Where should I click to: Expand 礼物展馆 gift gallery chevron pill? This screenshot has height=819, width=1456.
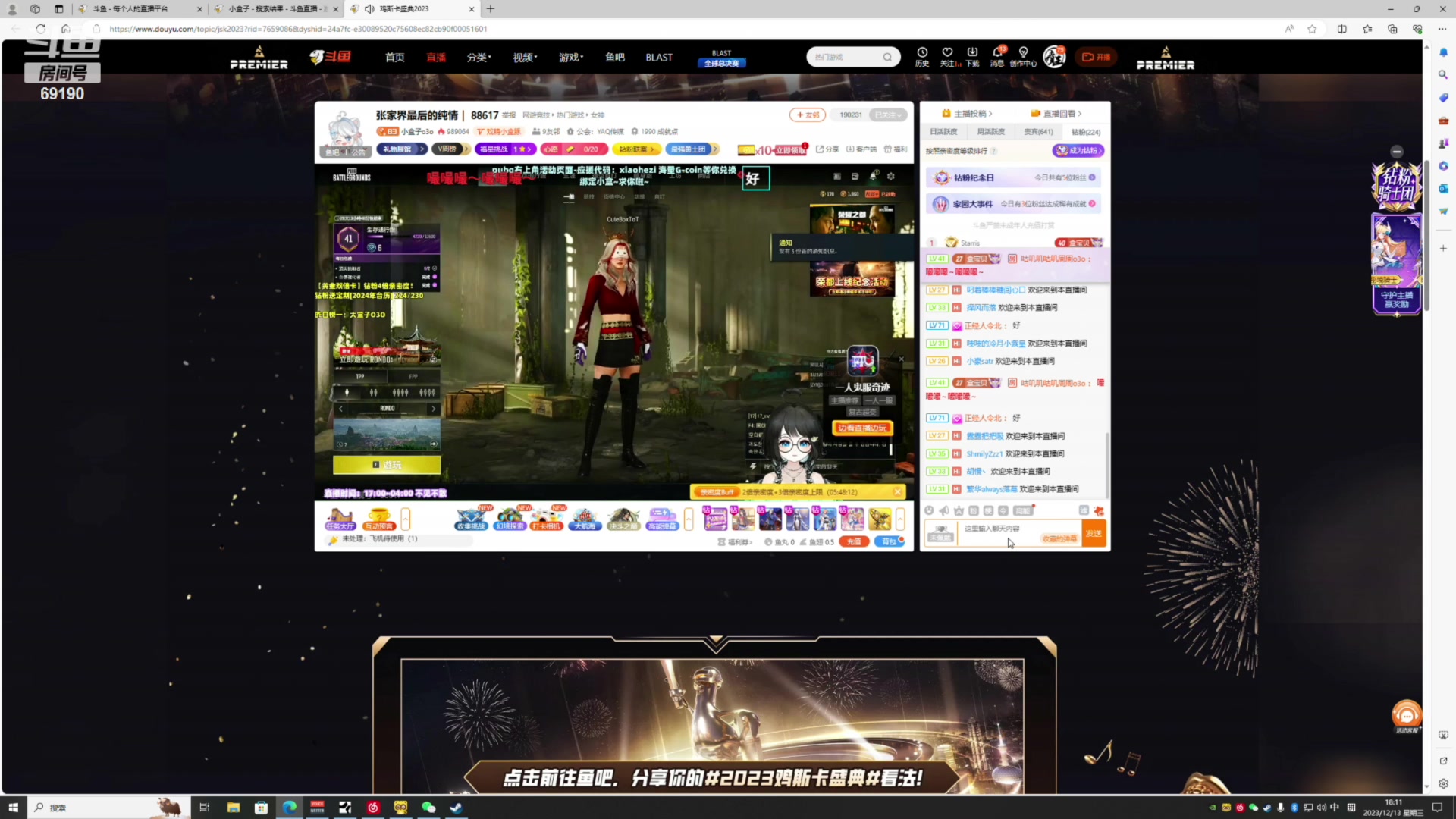coord(402,149)
